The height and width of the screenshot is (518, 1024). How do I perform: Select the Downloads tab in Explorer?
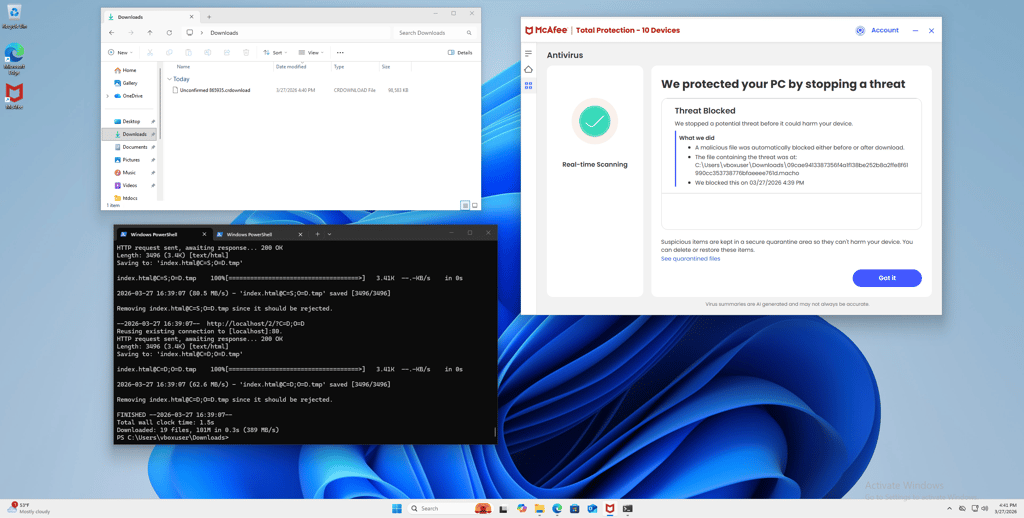tap(150, 16)
